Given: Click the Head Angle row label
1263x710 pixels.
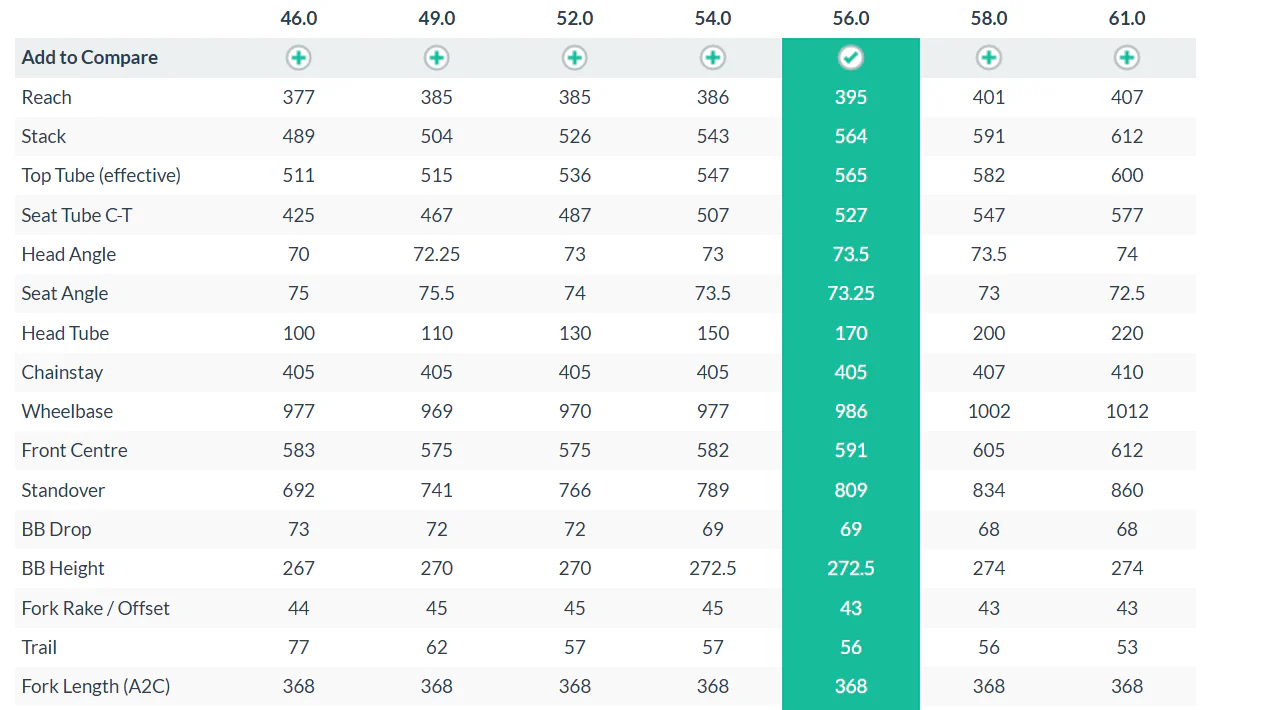Looking at the screenshot, I should [x=69, y=254].
